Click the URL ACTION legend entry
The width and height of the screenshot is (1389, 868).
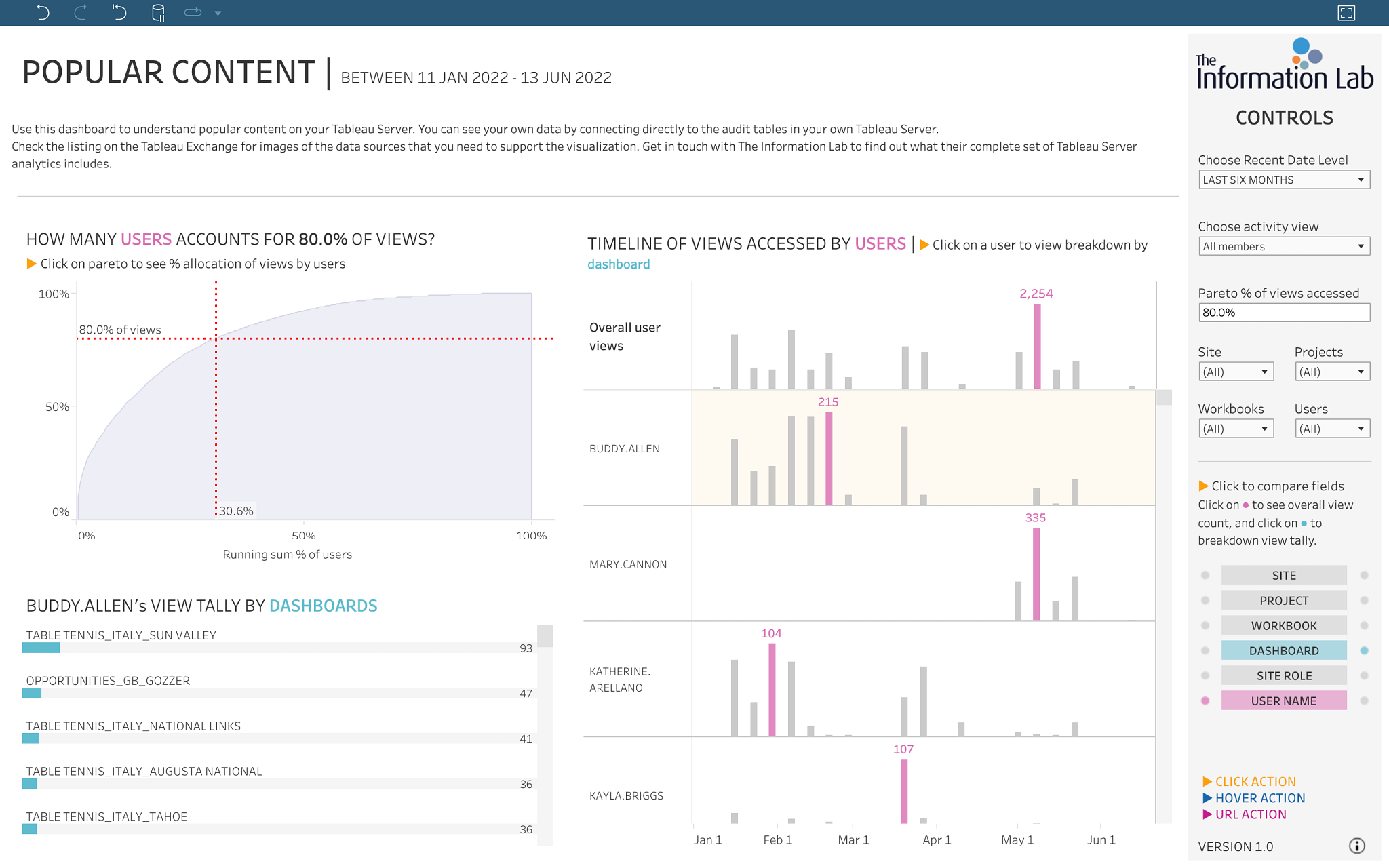point(1244,814)
